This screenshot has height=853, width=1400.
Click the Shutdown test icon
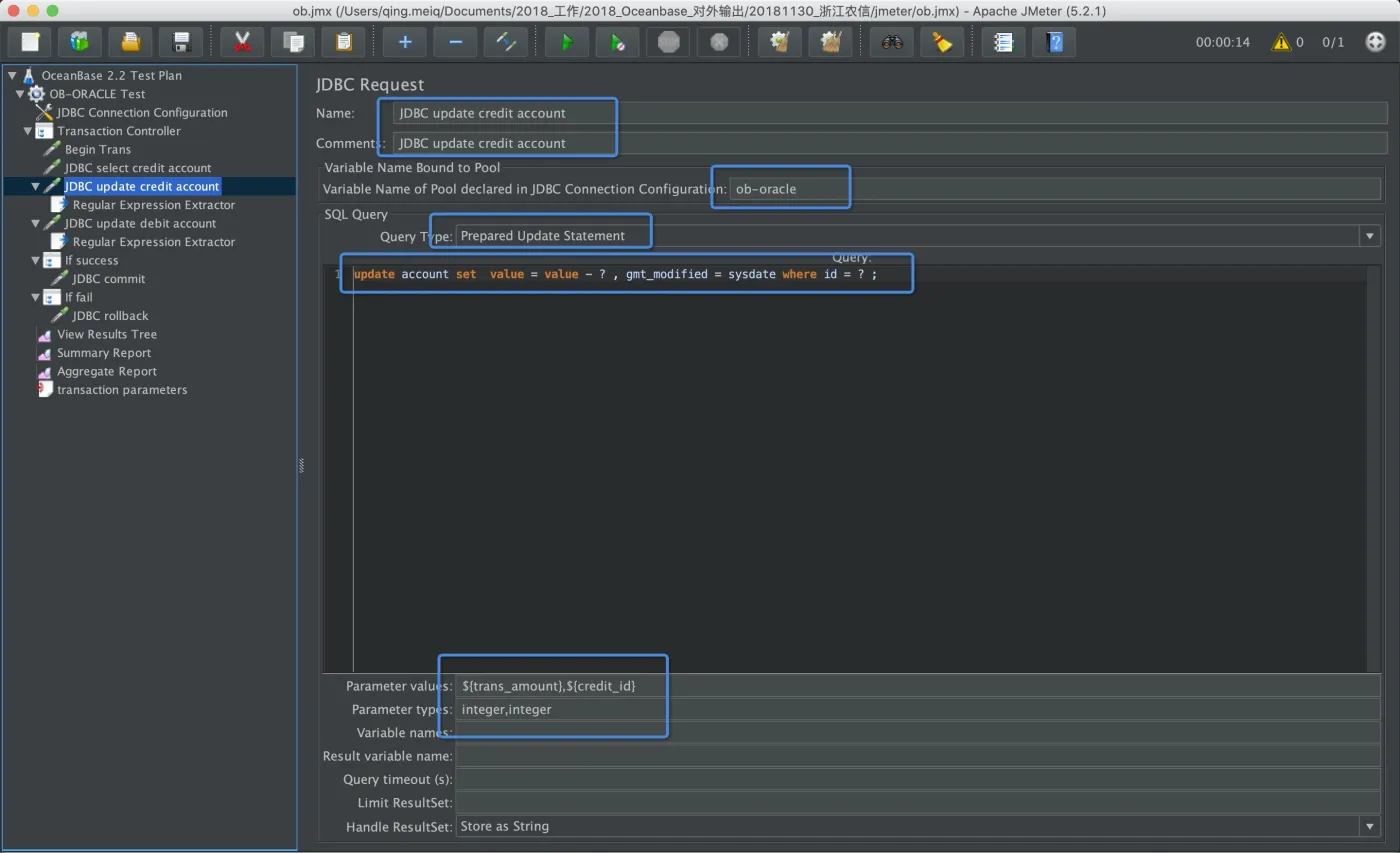point(719,42)
